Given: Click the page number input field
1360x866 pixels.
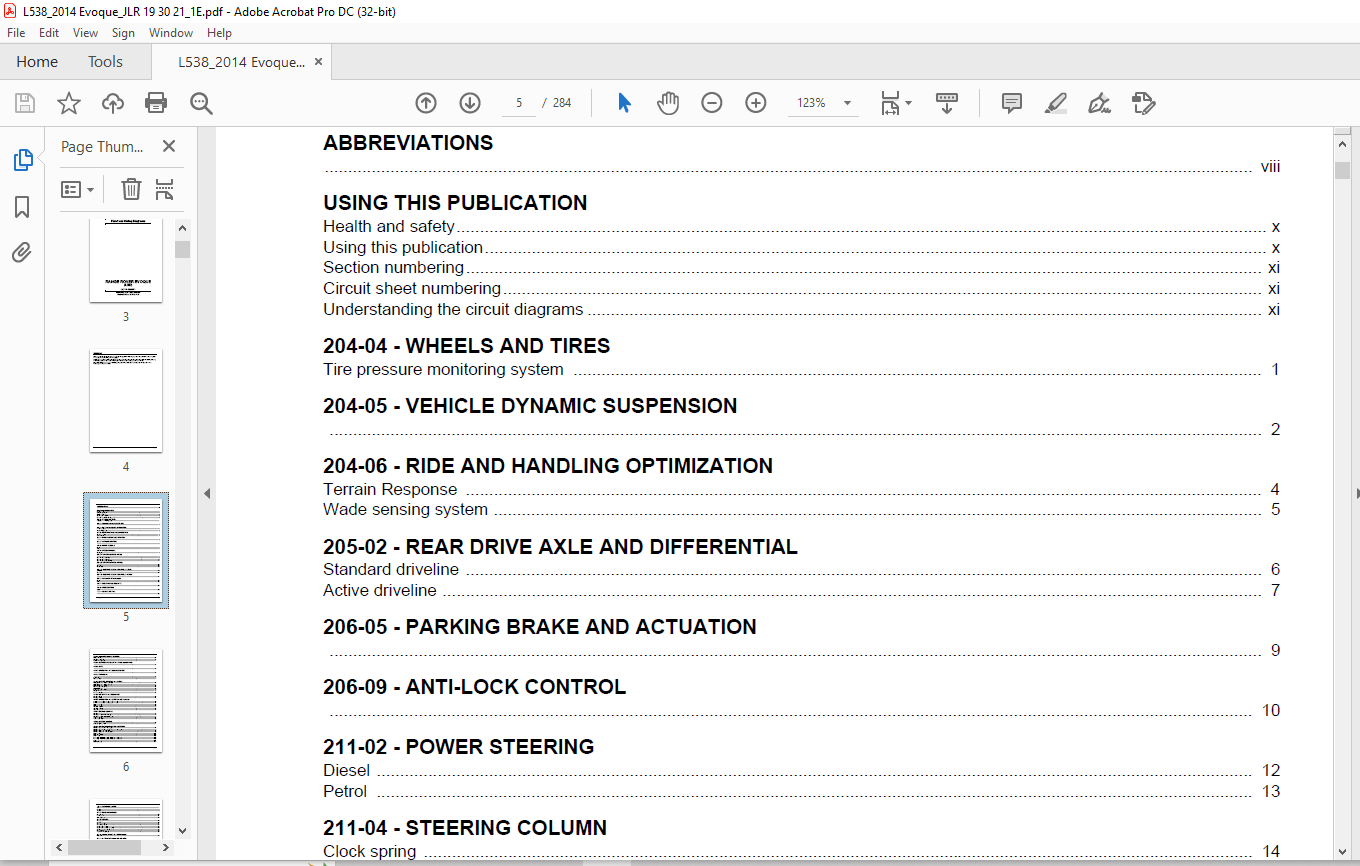Looking at the screenshot, I should [x=519, y=103].
